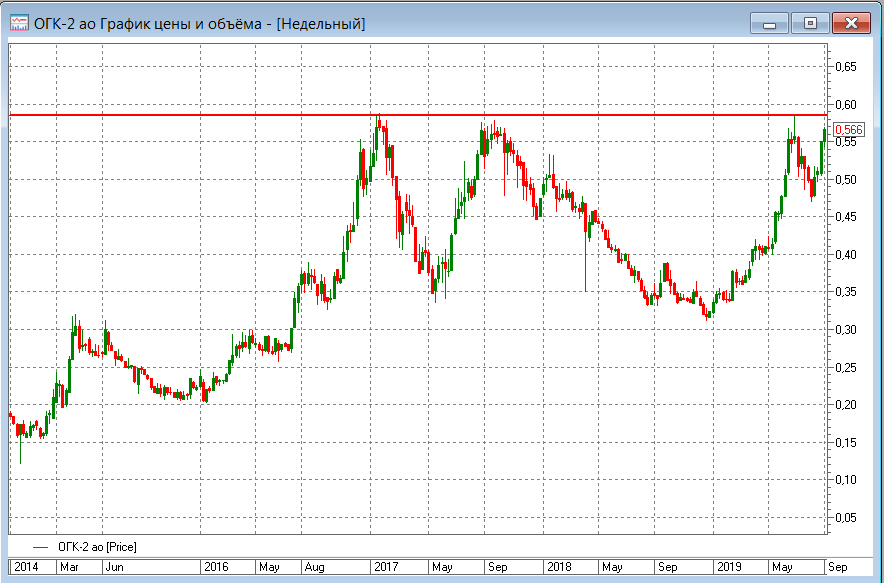Screen dimensions: 884x583
Task: Click the red legend line marker
Action: 40,547
